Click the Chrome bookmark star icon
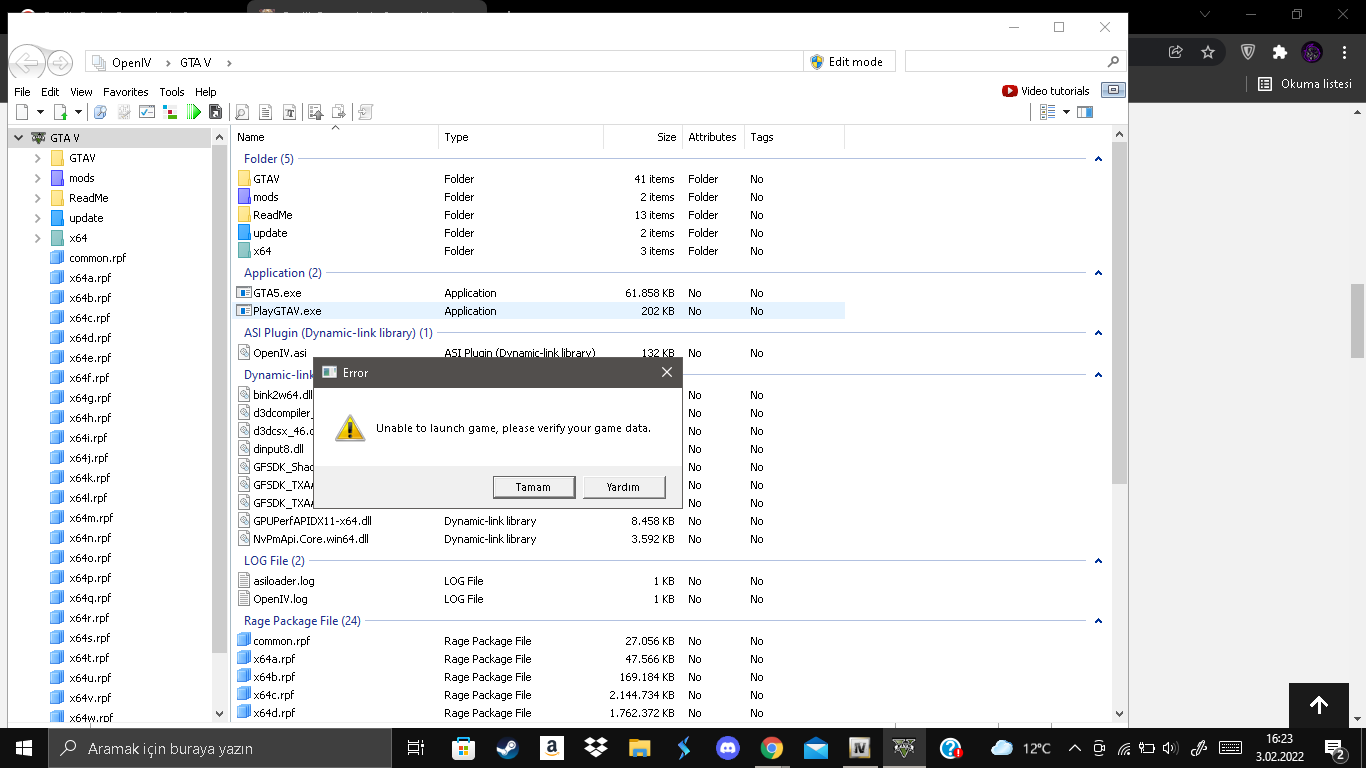 pyautogui.click(x=1207, y=52)
